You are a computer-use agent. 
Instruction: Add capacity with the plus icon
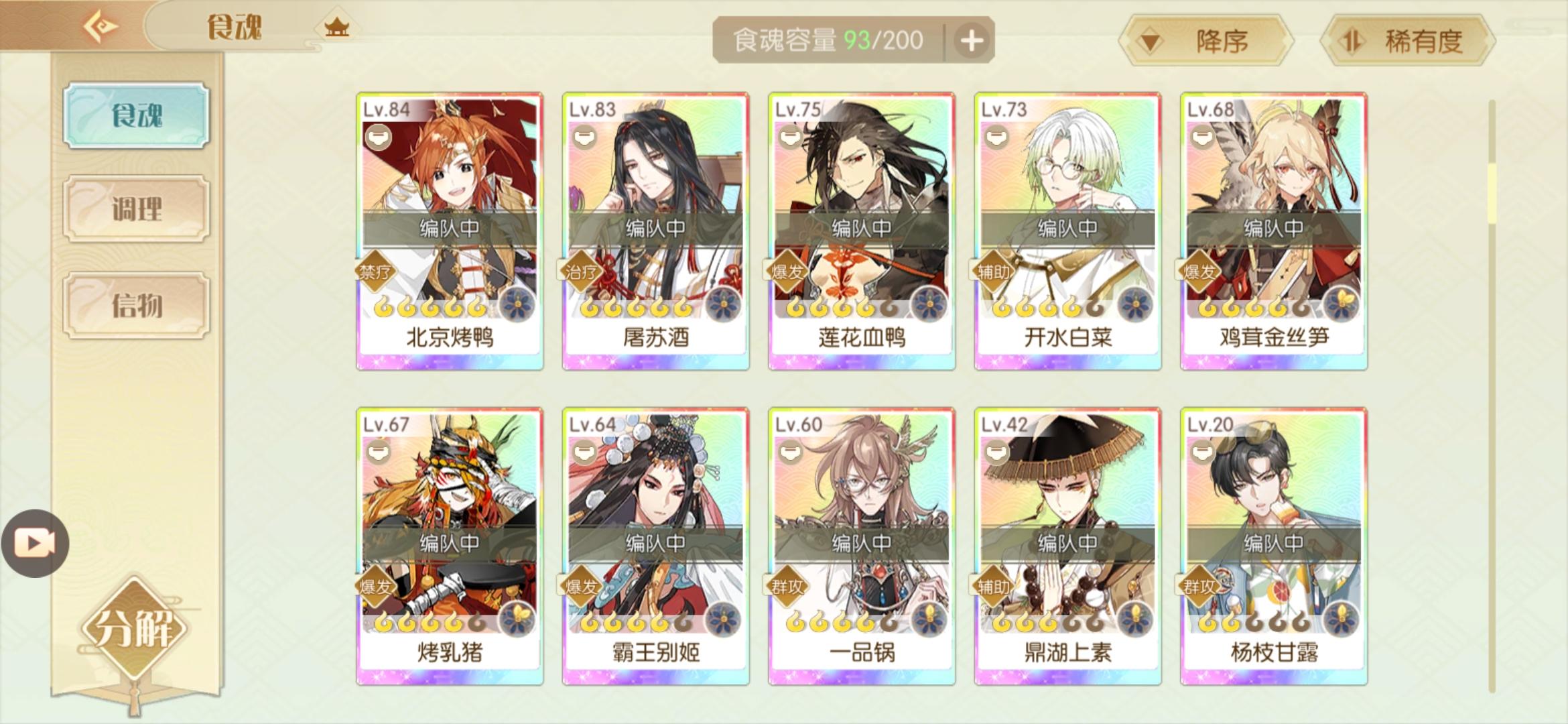(x=972, y=41)
